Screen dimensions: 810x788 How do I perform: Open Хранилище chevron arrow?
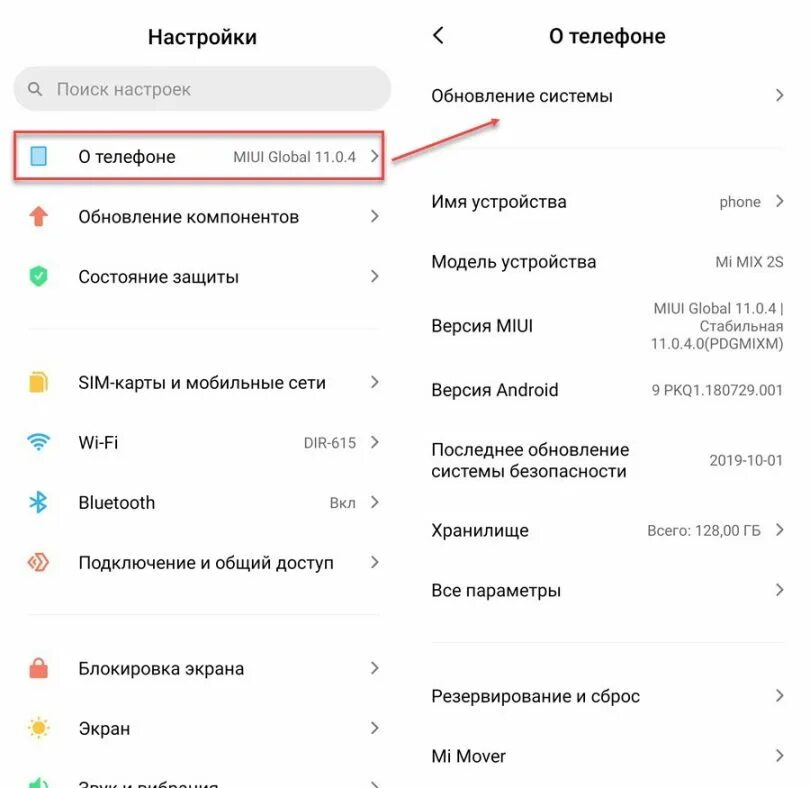pyautogui.click(x=780, y=530)
